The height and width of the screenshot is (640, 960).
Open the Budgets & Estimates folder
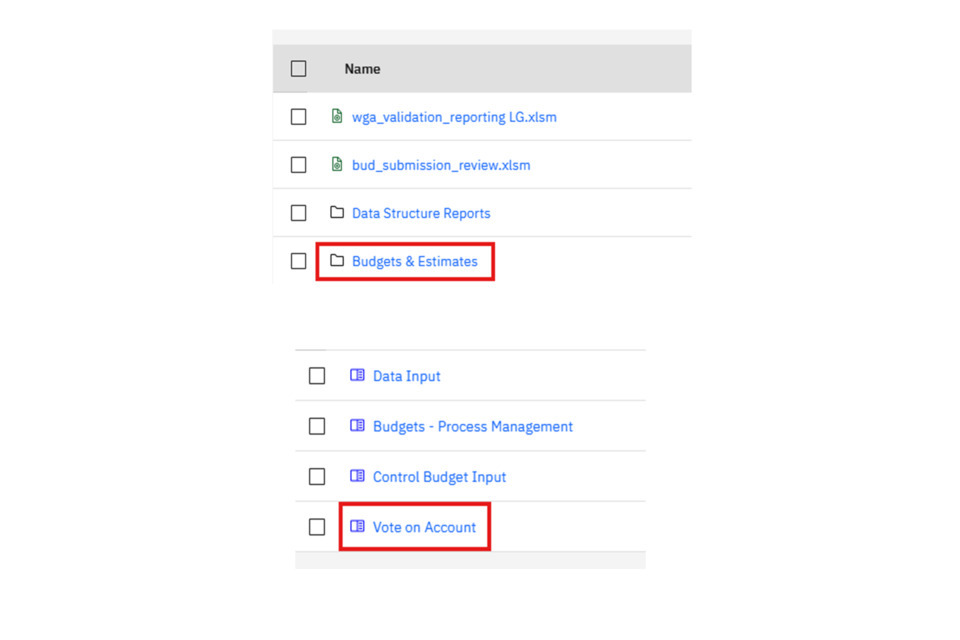415,261
